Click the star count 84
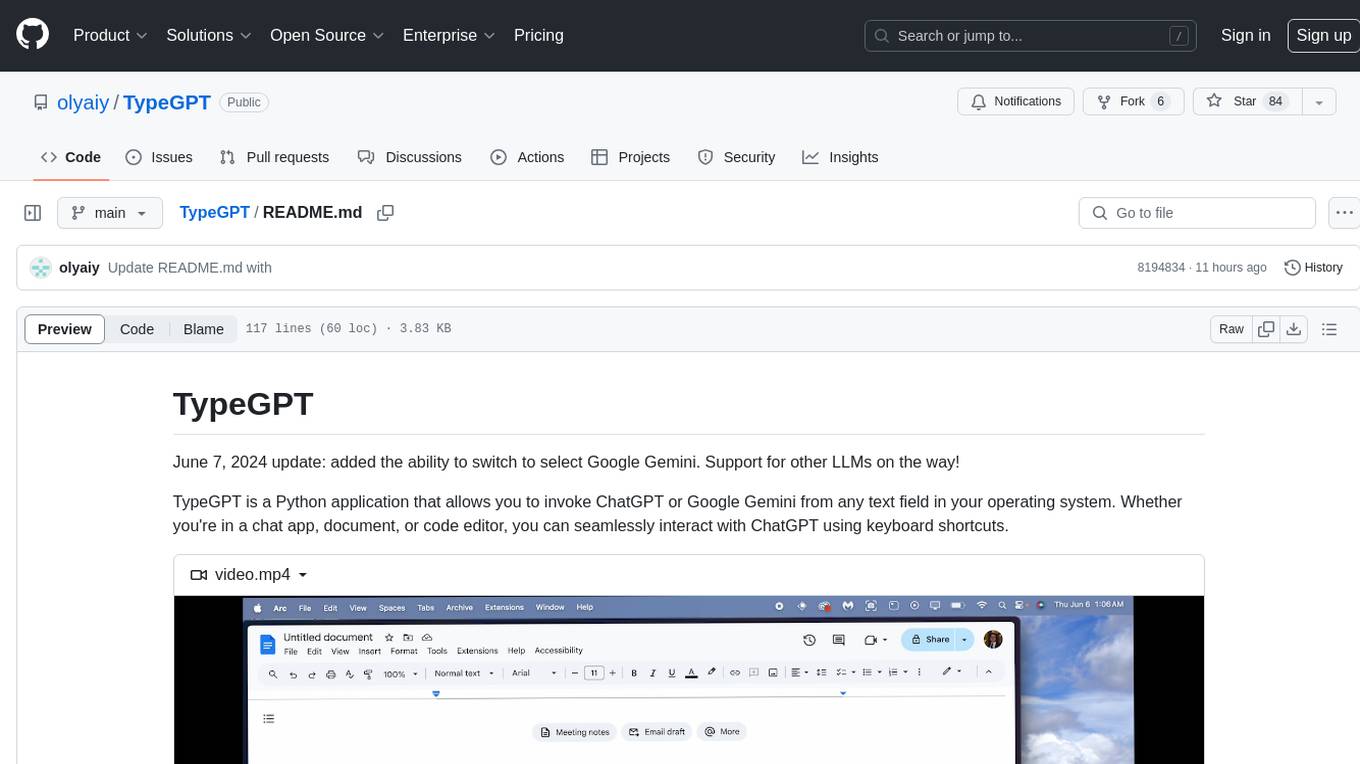Screen dimensions: 1360x764 (x=1275, y=102)
